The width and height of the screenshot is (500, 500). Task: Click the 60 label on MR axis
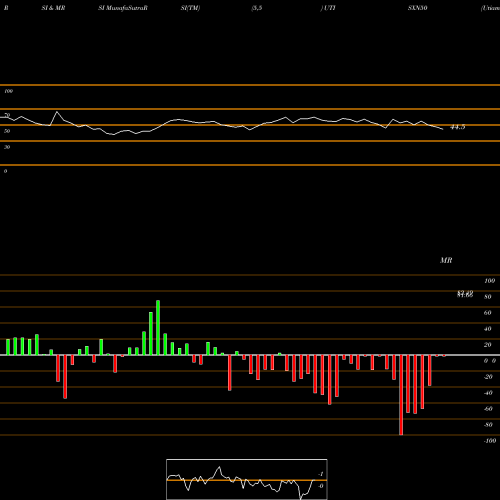pos(488,313)
